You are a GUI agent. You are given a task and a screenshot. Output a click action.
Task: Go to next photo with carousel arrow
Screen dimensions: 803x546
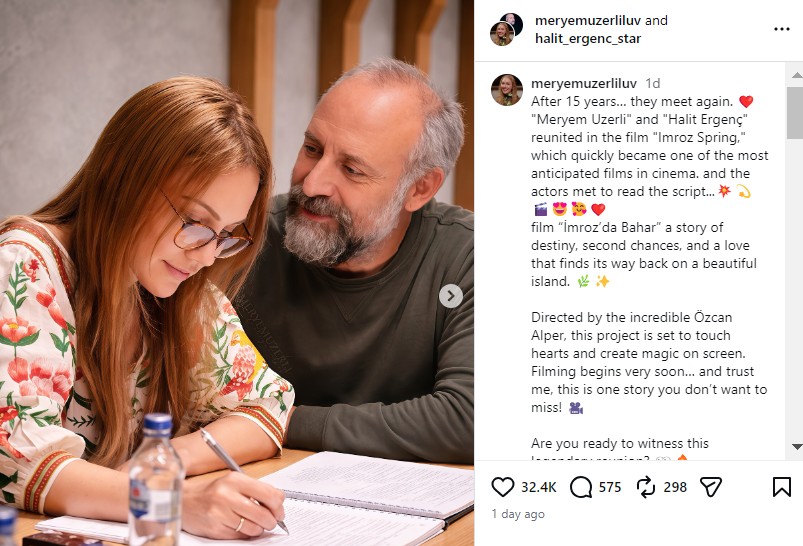pyautogui.click(x=451, y=295)
